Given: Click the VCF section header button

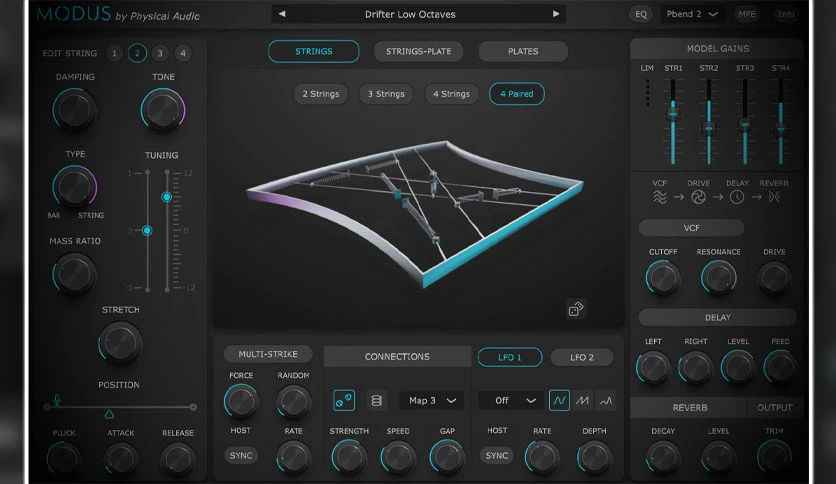Looking at the screenshot, I should (x=692, y=228).
